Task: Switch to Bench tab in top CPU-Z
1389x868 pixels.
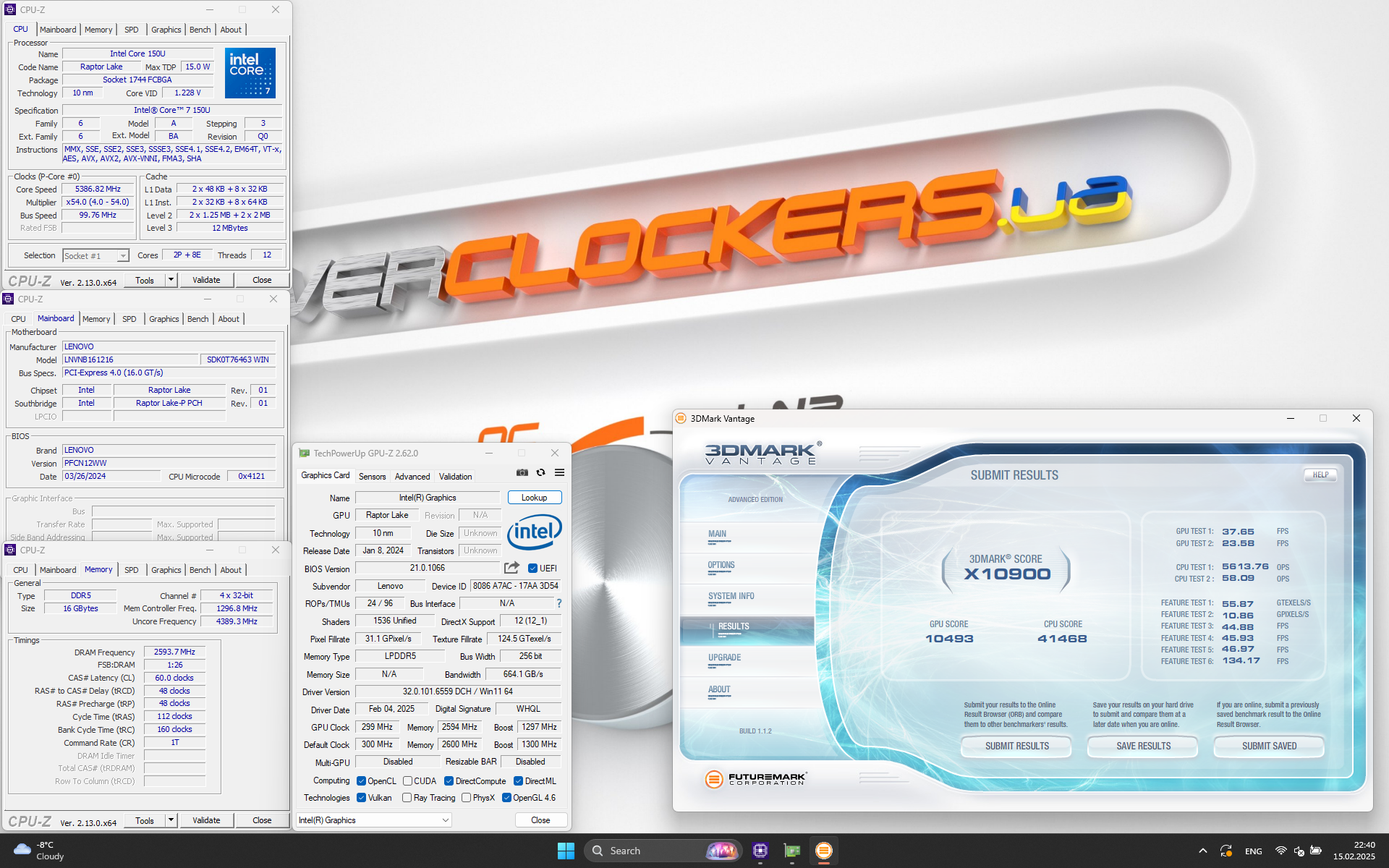Action: (200, 30)
